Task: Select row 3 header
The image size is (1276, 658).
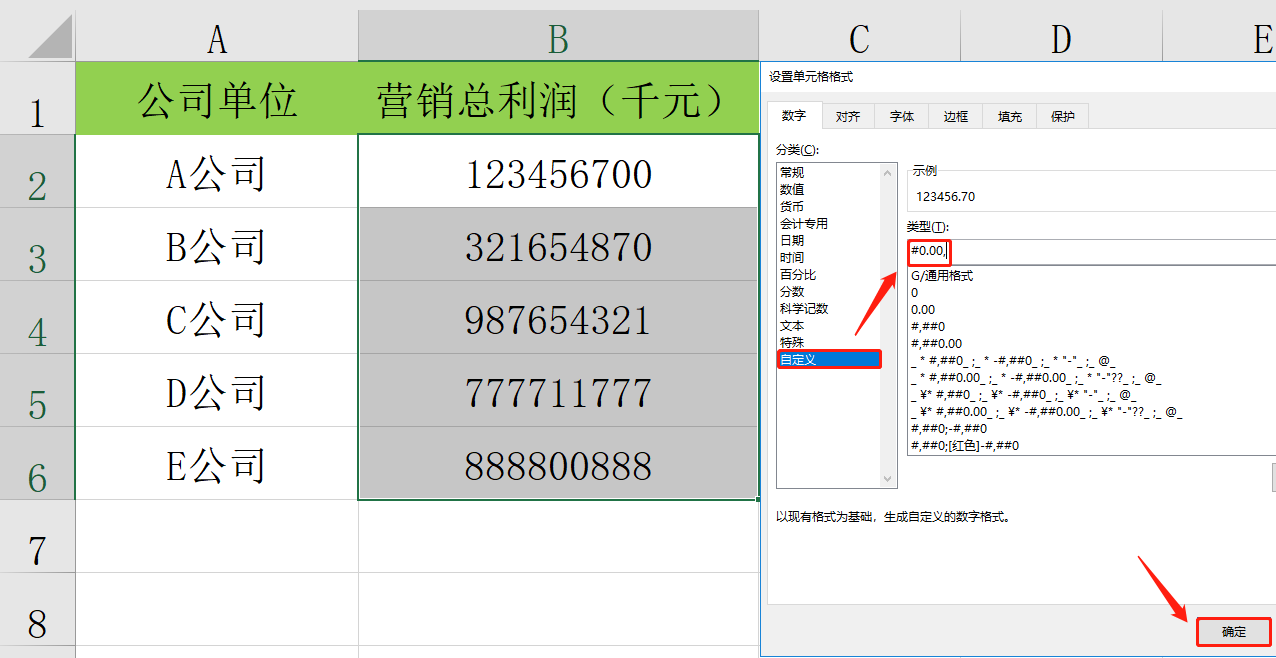Action: (x=37, y=244)
